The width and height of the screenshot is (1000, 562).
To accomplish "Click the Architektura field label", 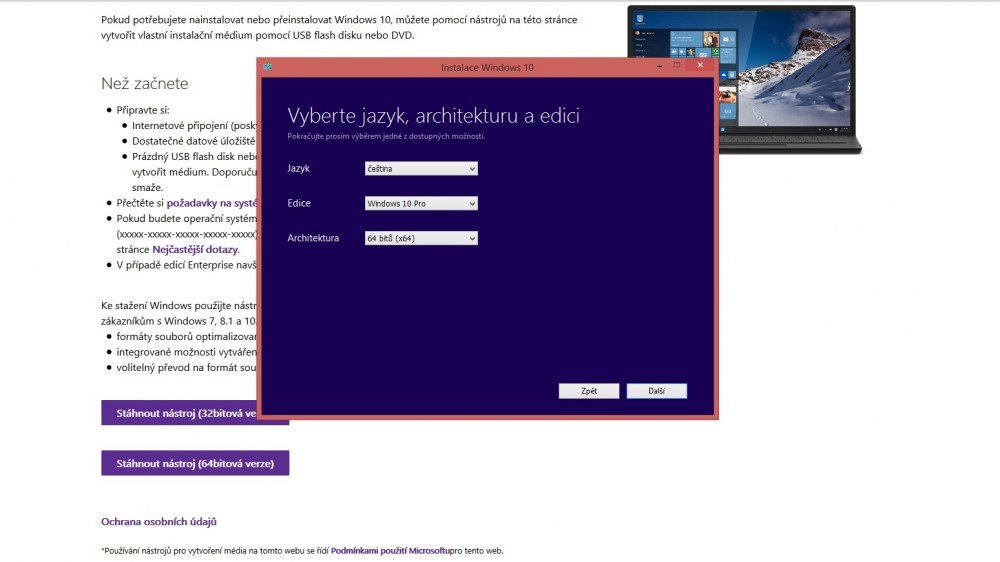I will [312, 238].
